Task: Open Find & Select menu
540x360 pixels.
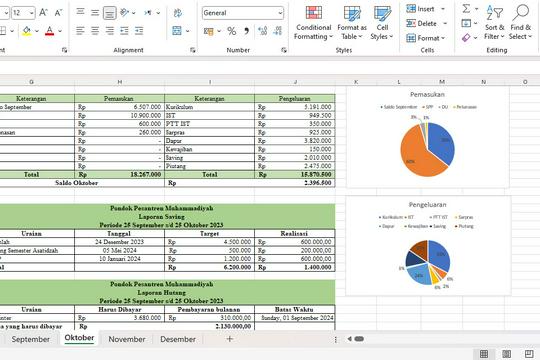Action: [521, 23]
